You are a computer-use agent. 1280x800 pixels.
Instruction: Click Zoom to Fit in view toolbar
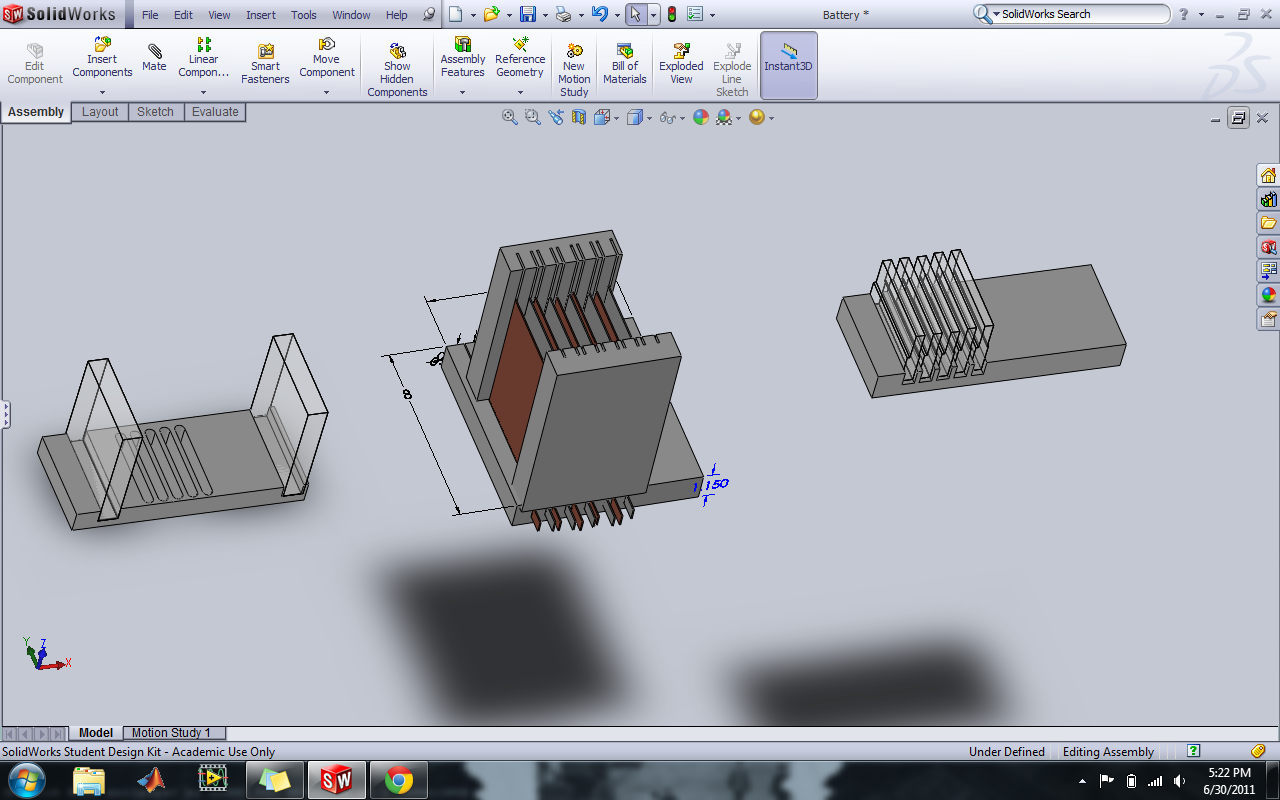coord(510,117)
